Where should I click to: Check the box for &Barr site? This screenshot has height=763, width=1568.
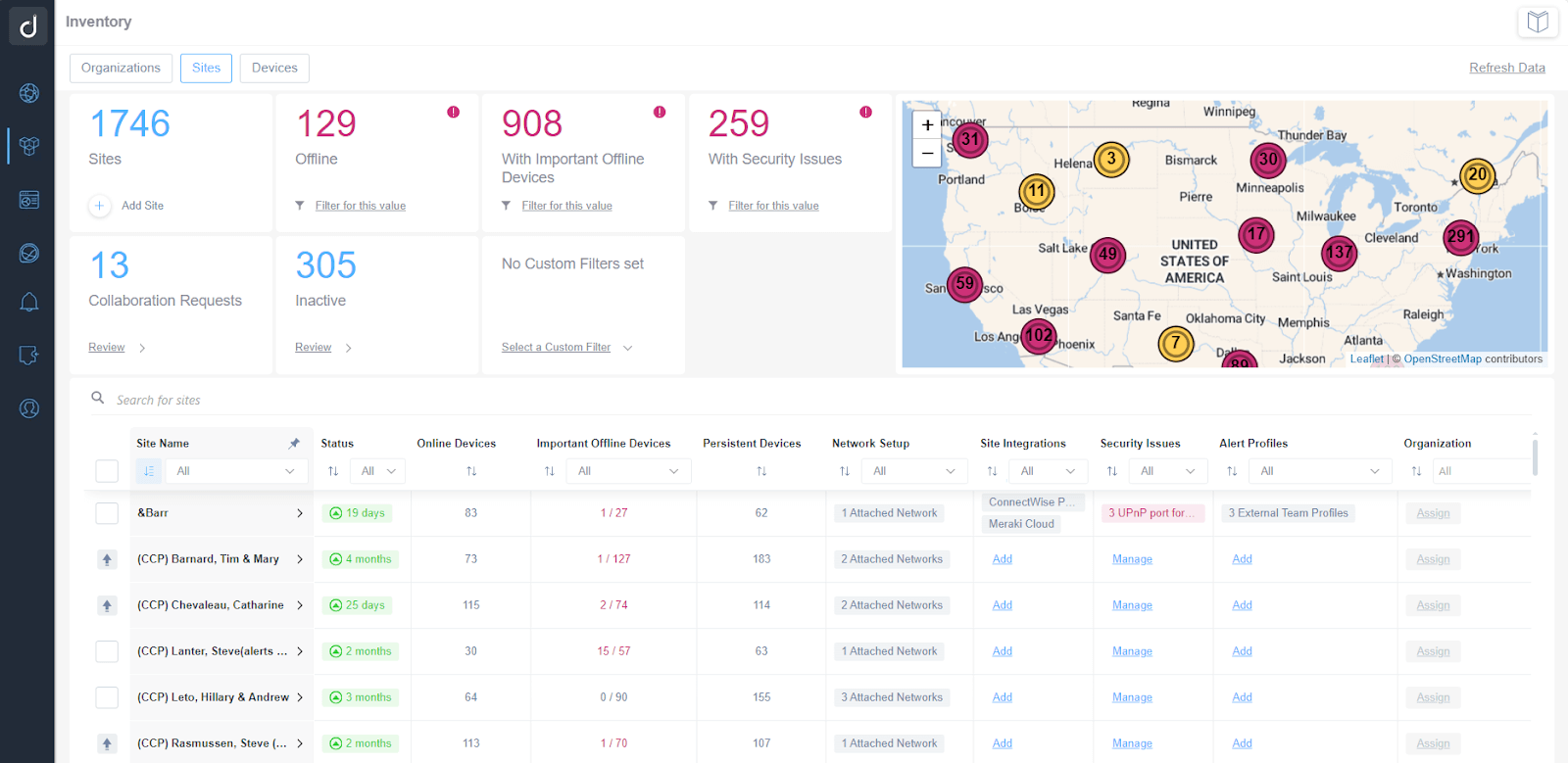point(107,513)
